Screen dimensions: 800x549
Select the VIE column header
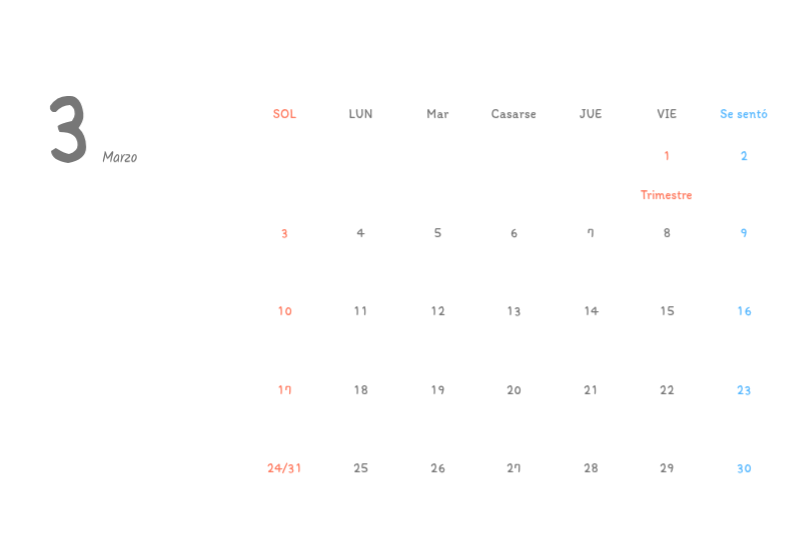tap(667, 114)
